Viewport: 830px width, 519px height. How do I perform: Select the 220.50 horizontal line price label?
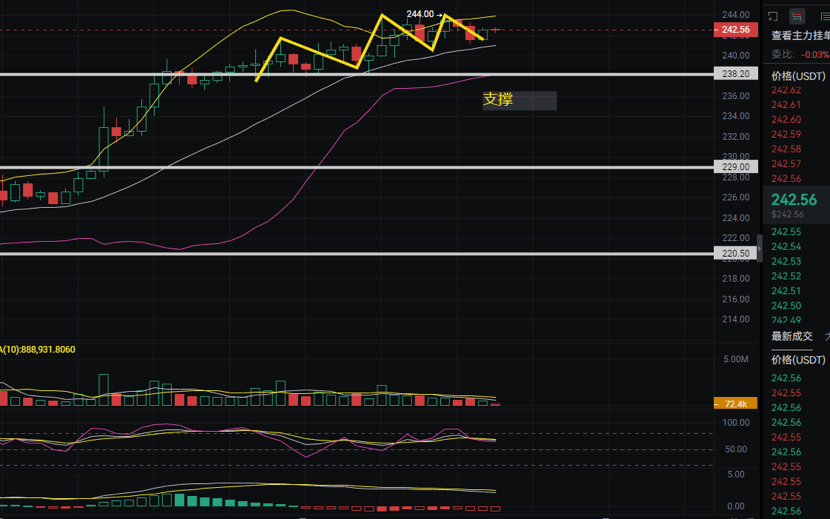(736, 254)
